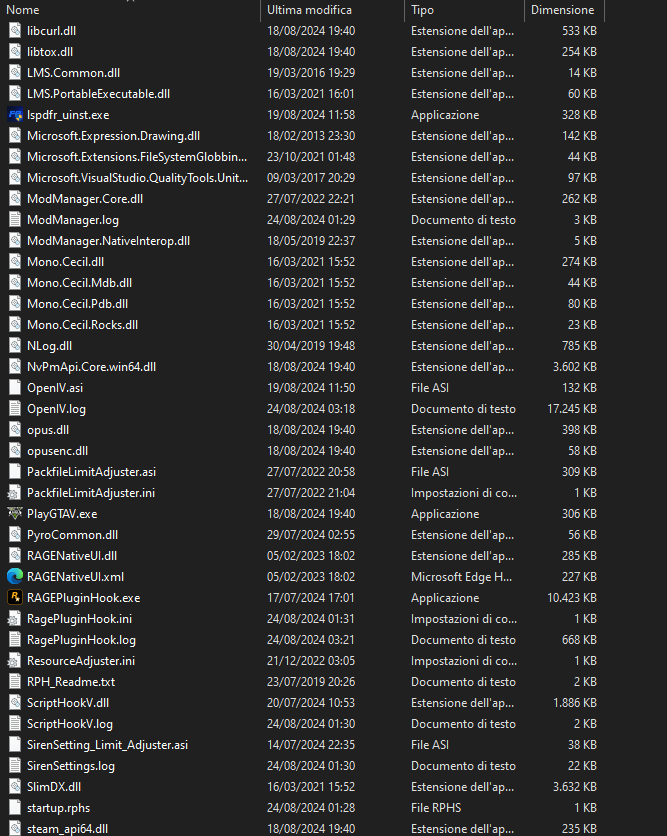
Task: Select the opusenc.dll file name
Action: coord(58,451)
